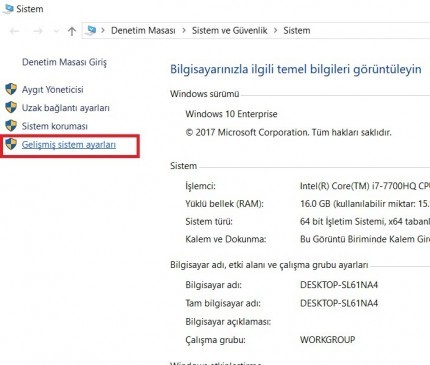The image size is (430, 365).
Task: Open Aygıt Yöneticisi
Action: click(x=53, y=90)
